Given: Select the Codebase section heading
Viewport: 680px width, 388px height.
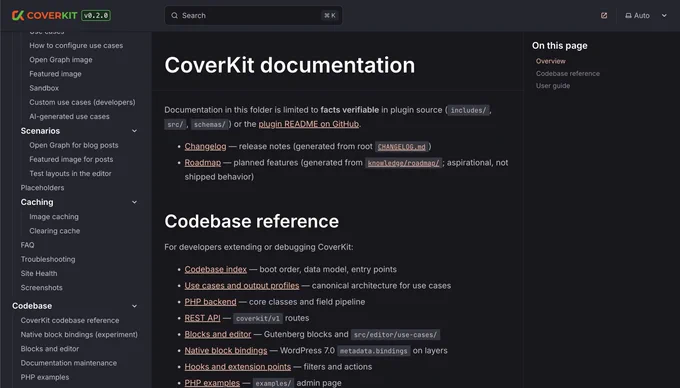Looking at the screenshot, I should tap(32, 306).
